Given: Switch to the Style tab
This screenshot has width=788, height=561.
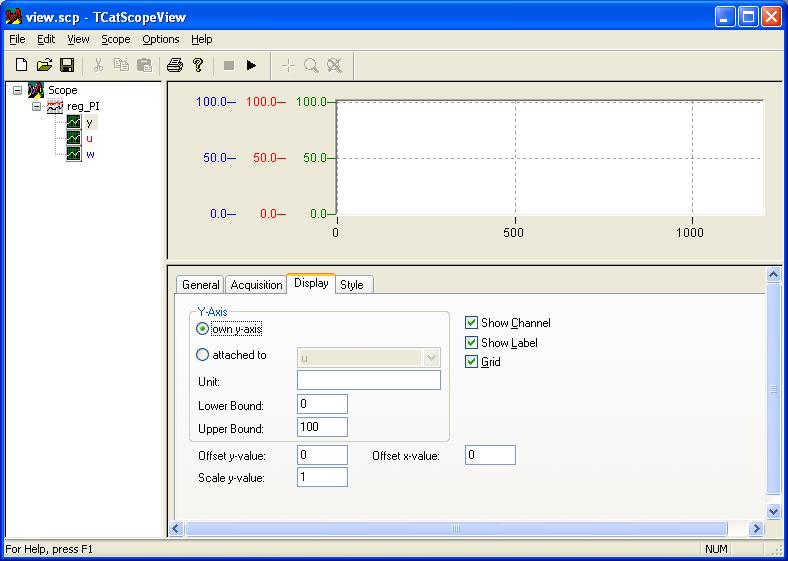Looking at the screenshot, I should coord(352,285).
